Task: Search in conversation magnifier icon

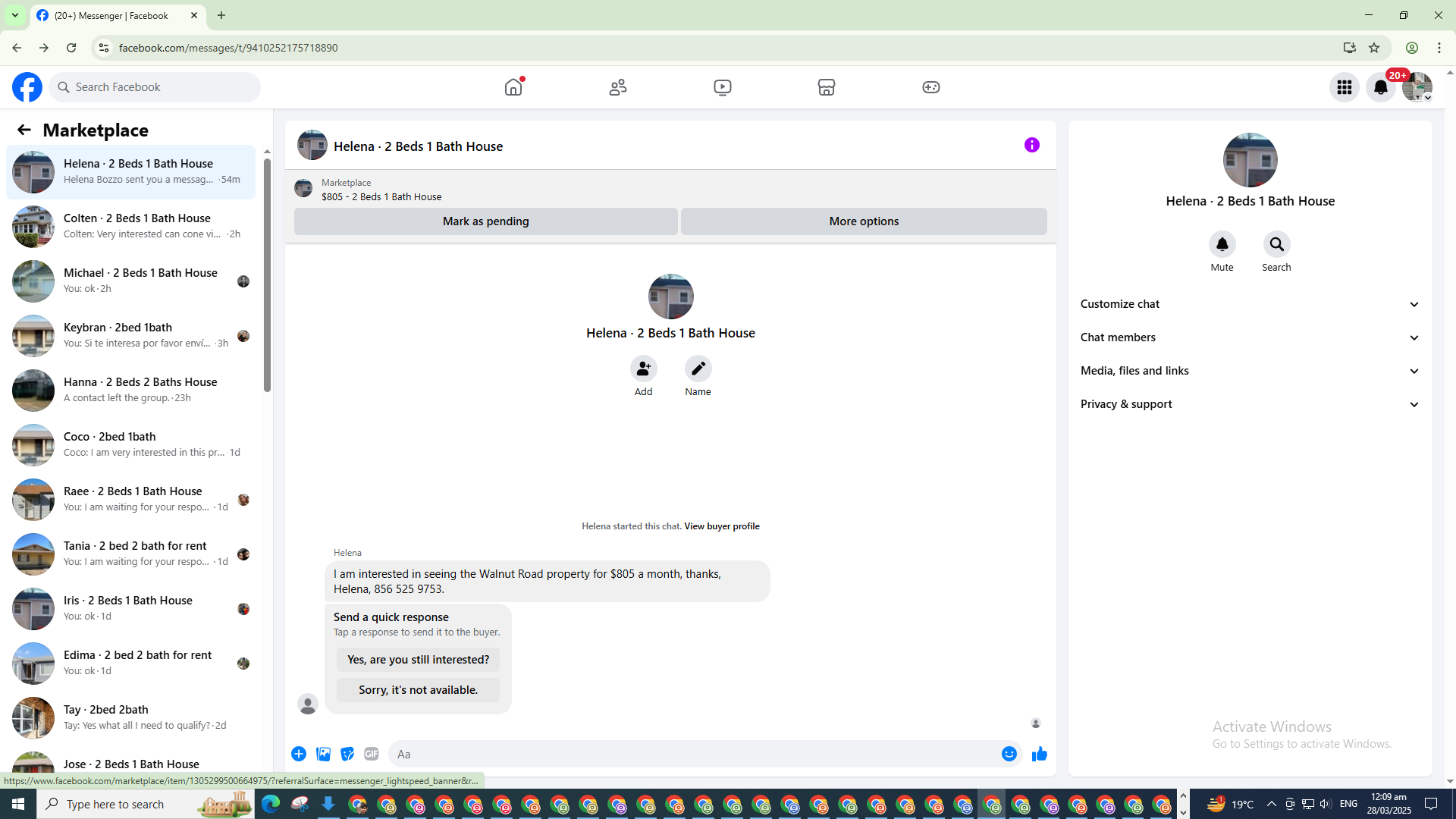Action: pos(1277,244)
